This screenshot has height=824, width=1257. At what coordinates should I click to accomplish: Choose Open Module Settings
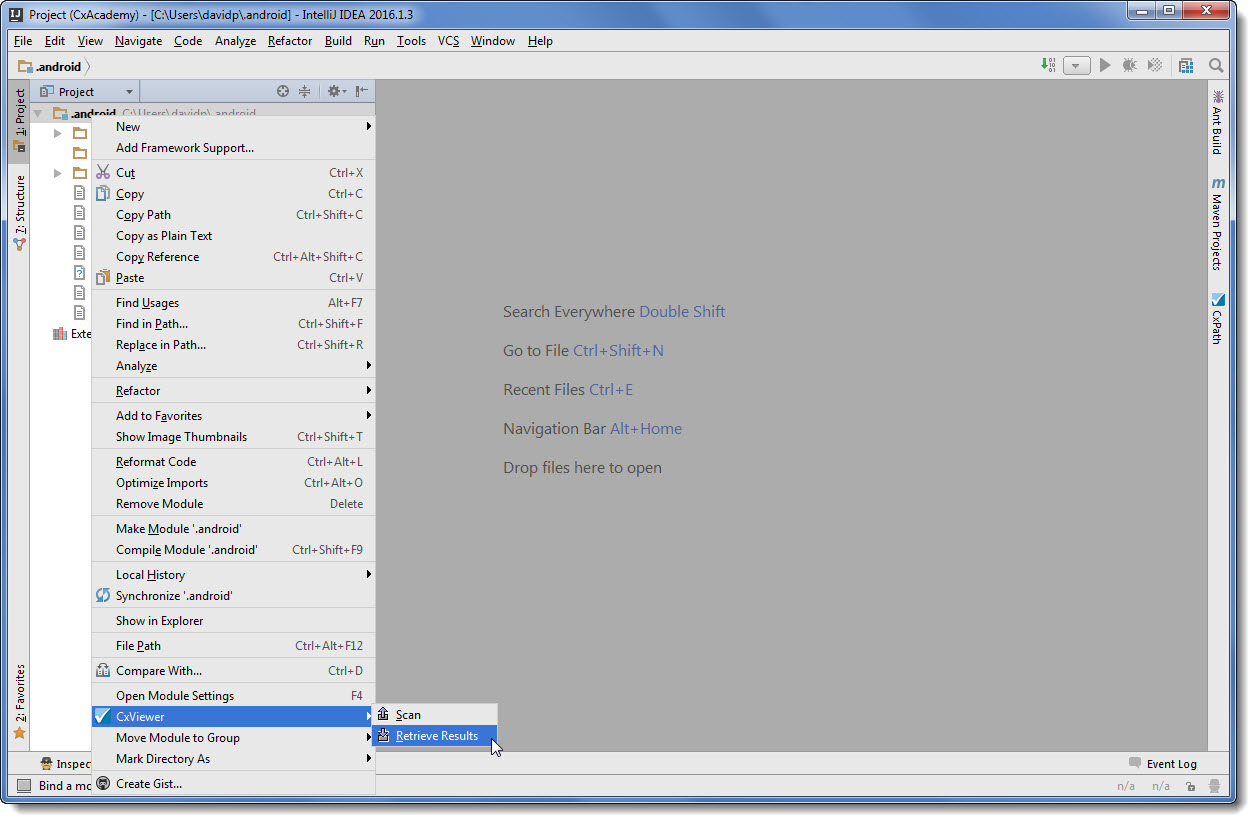233,696
